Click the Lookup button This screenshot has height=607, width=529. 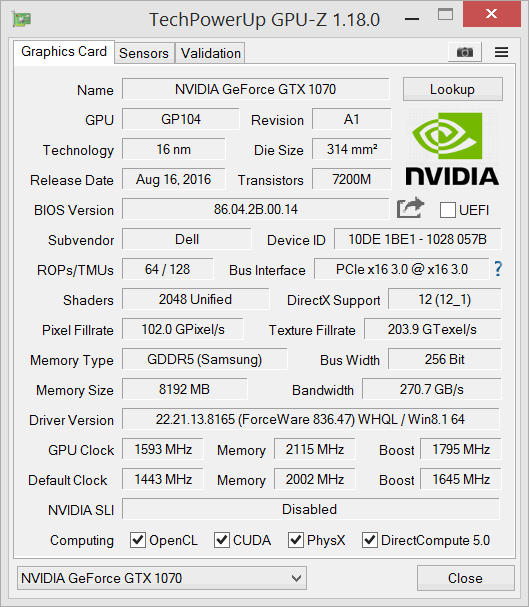tap(452, 89)
